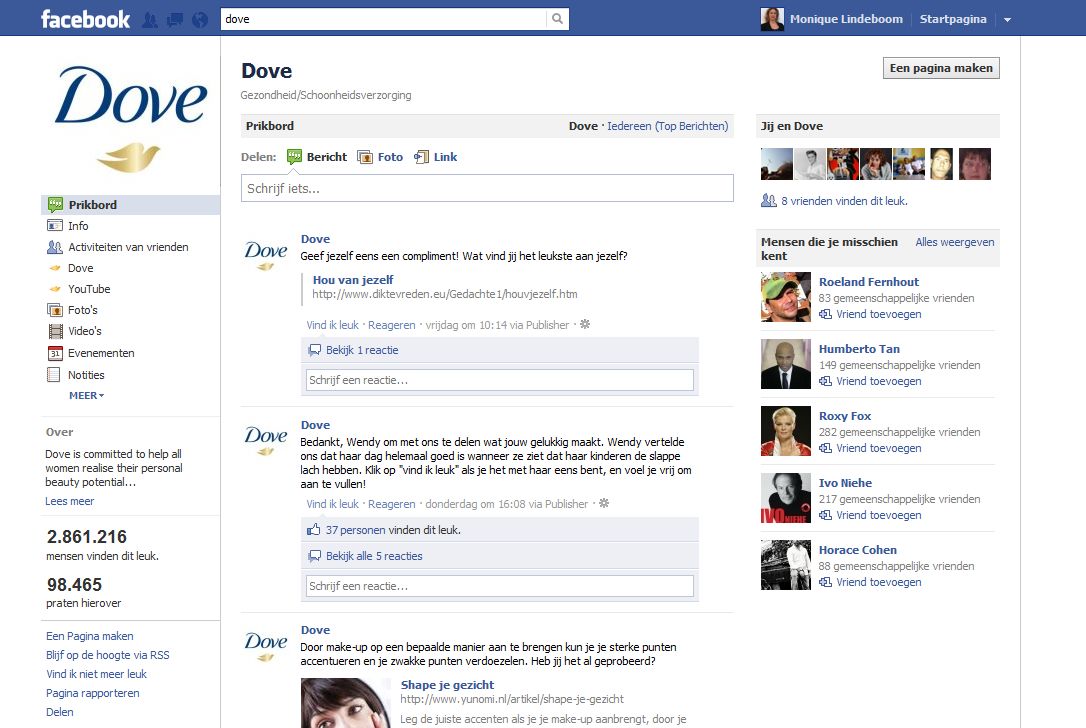The height and width of the screenshot is (728, 1086).
Task: Open Roxy Fox profile
Action: (844, 416)
